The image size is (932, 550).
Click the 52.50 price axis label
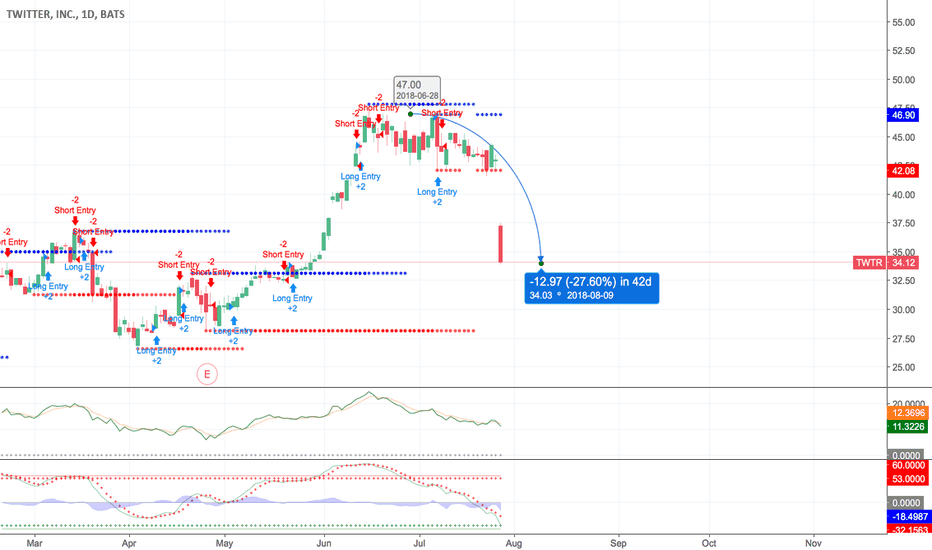coord(903,51)
